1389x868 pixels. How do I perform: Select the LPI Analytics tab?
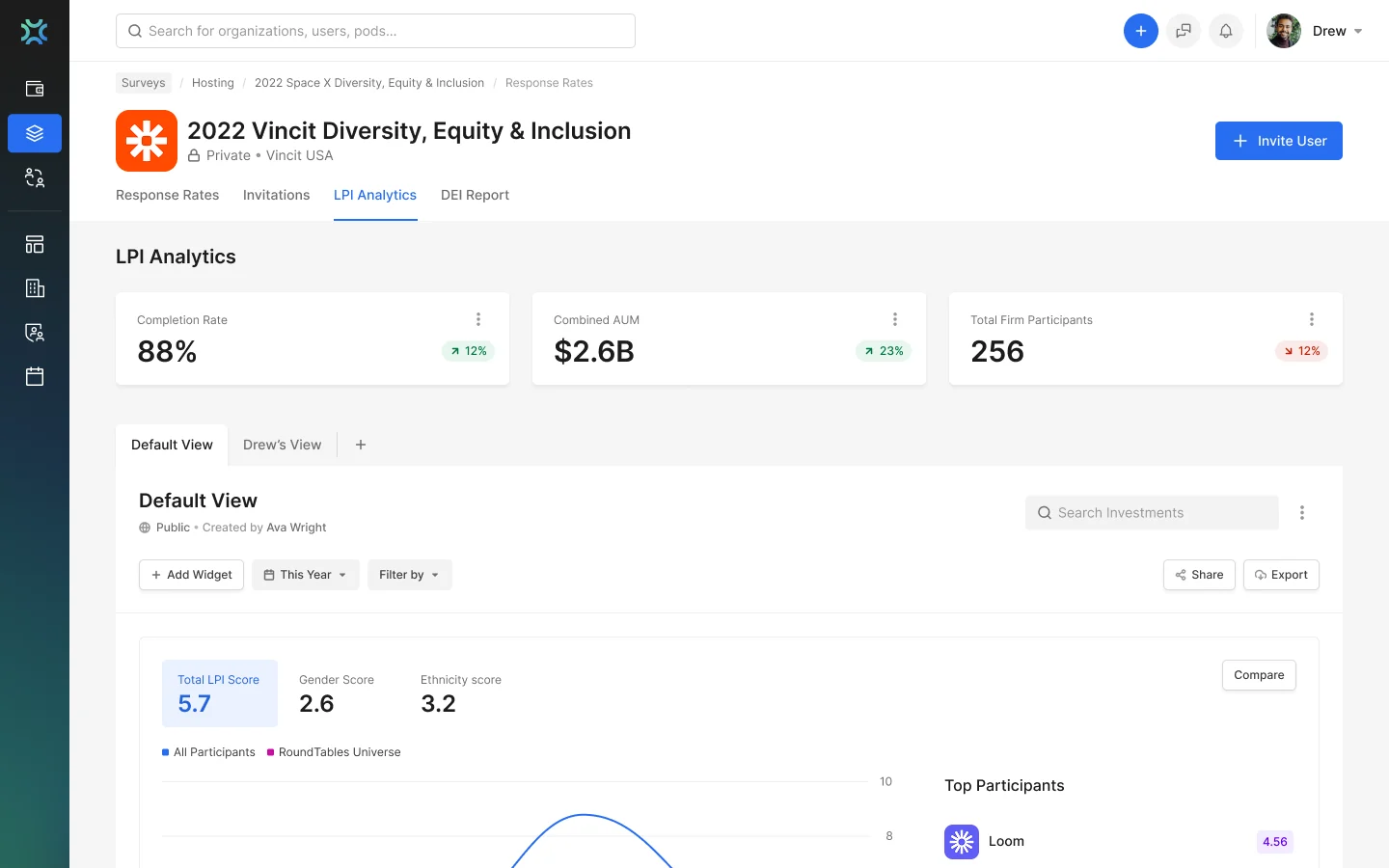point(375,195)
